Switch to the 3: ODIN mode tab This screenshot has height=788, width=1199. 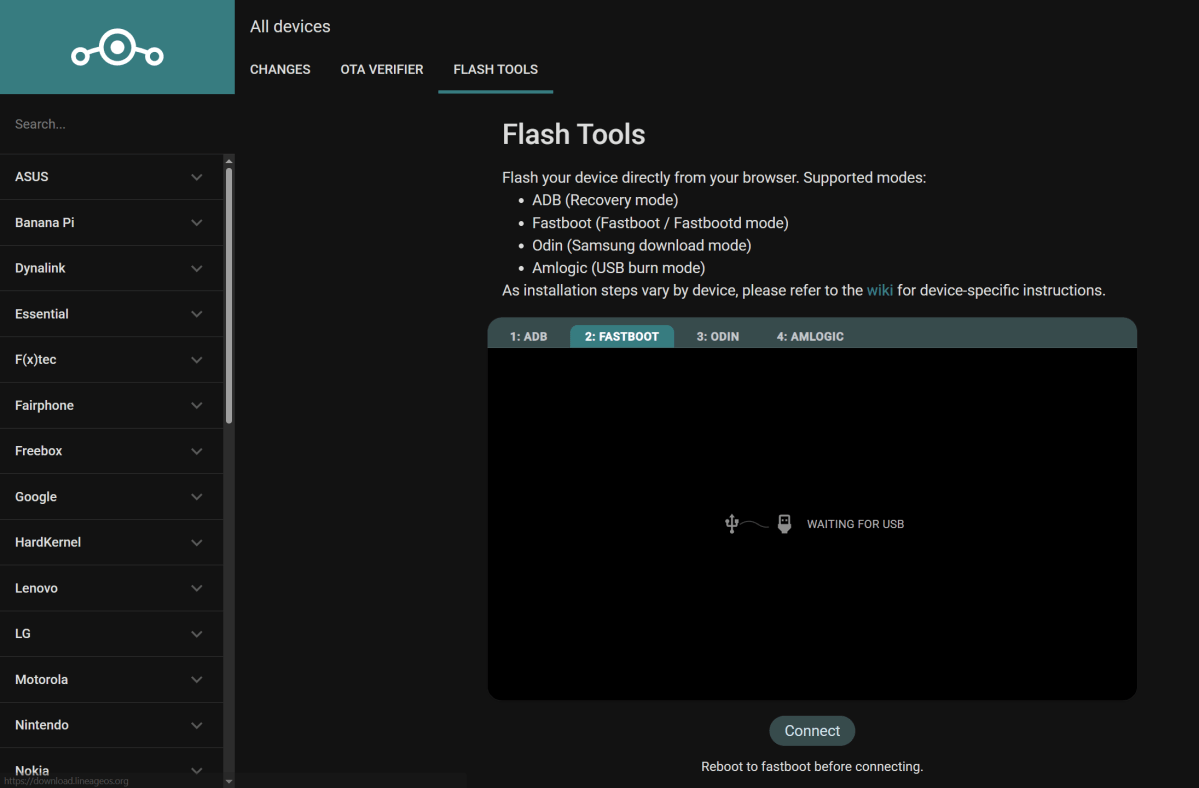tap(717, 336)
